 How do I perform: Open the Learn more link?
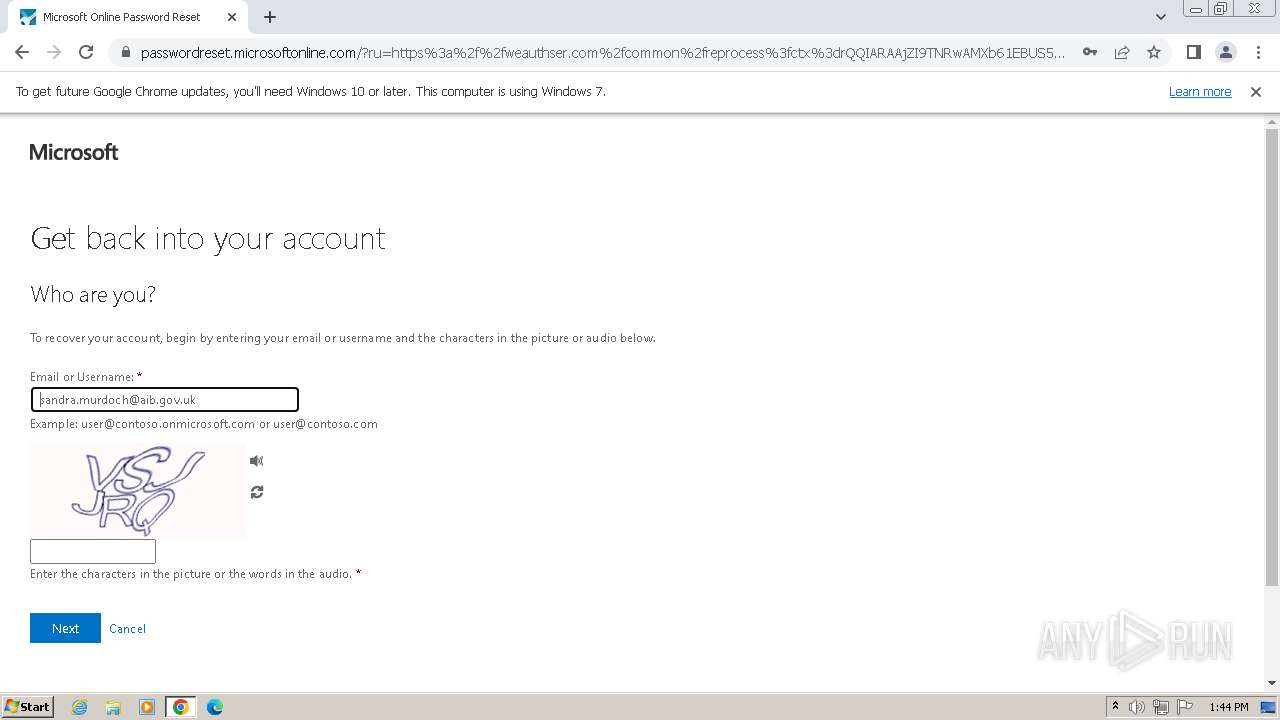[x=1200, y=92]
